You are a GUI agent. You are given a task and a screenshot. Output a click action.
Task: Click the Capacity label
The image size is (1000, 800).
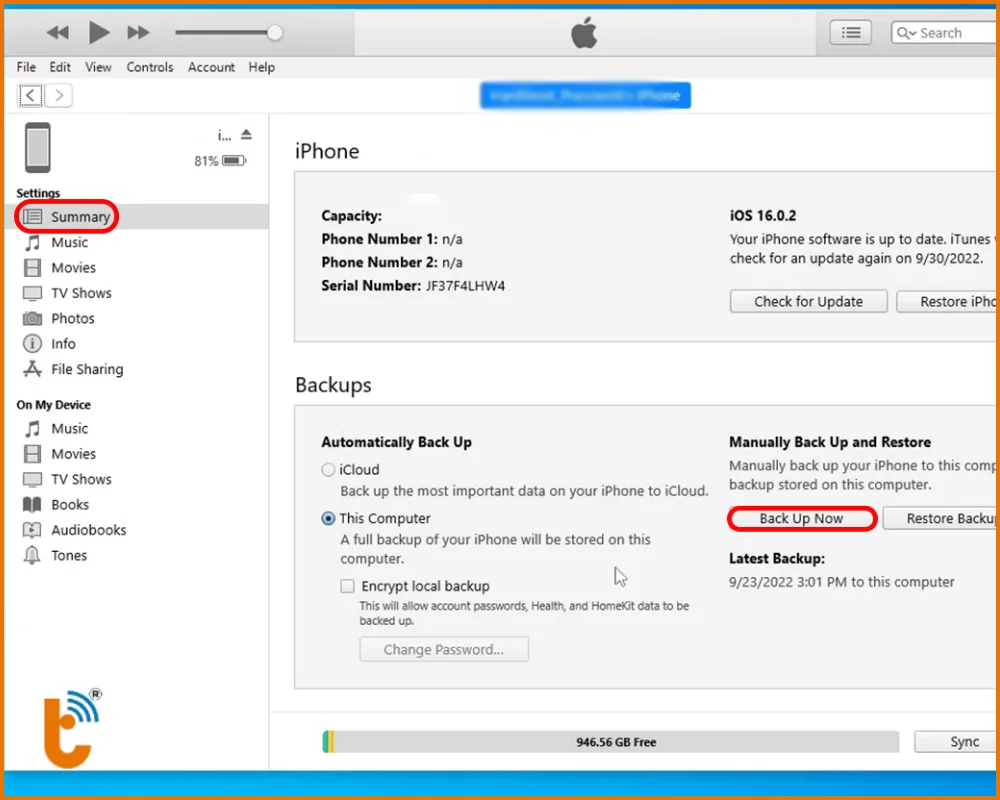(x=351, y=216)
